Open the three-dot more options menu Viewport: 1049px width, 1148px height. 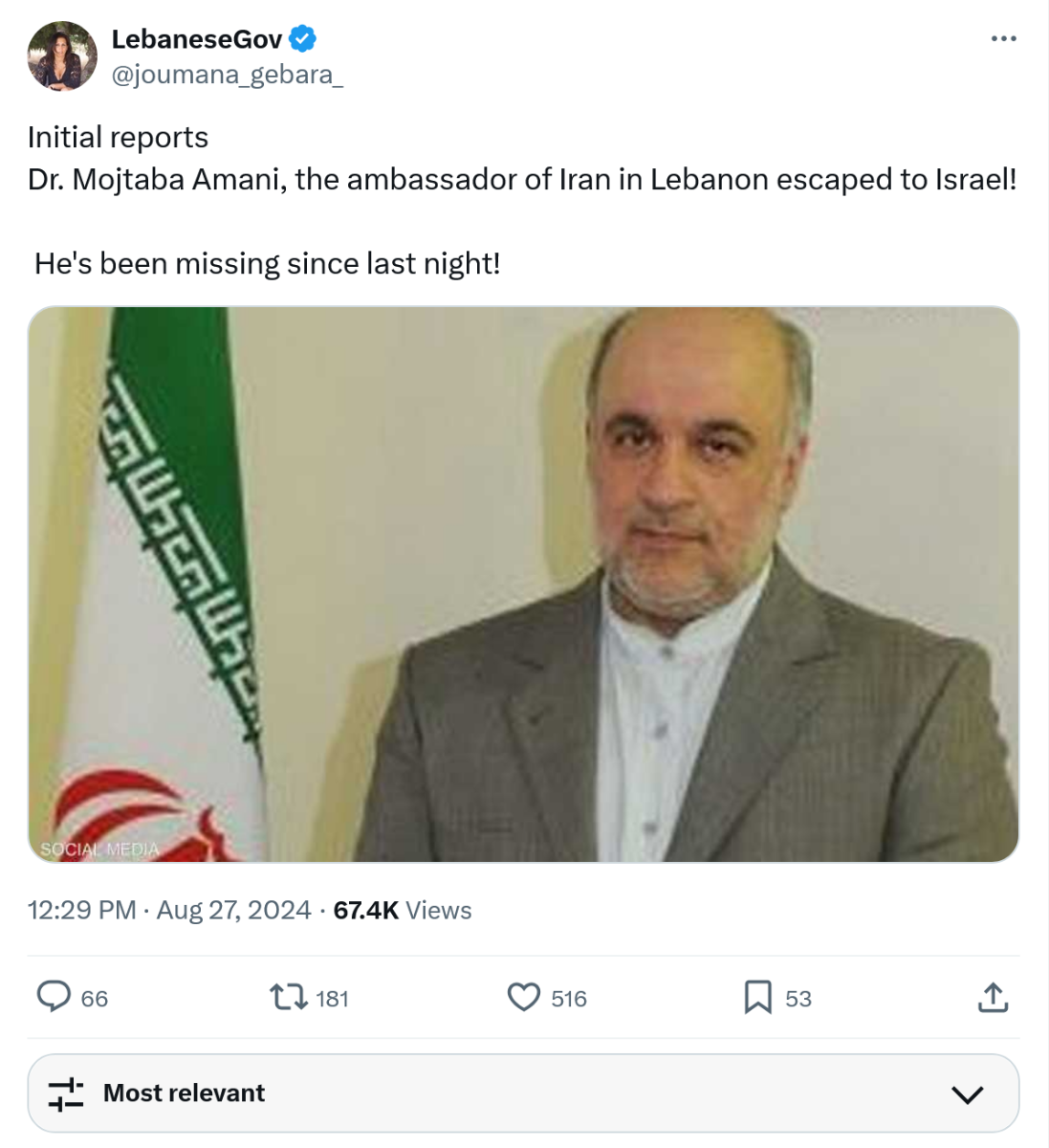coord(1003,39)
